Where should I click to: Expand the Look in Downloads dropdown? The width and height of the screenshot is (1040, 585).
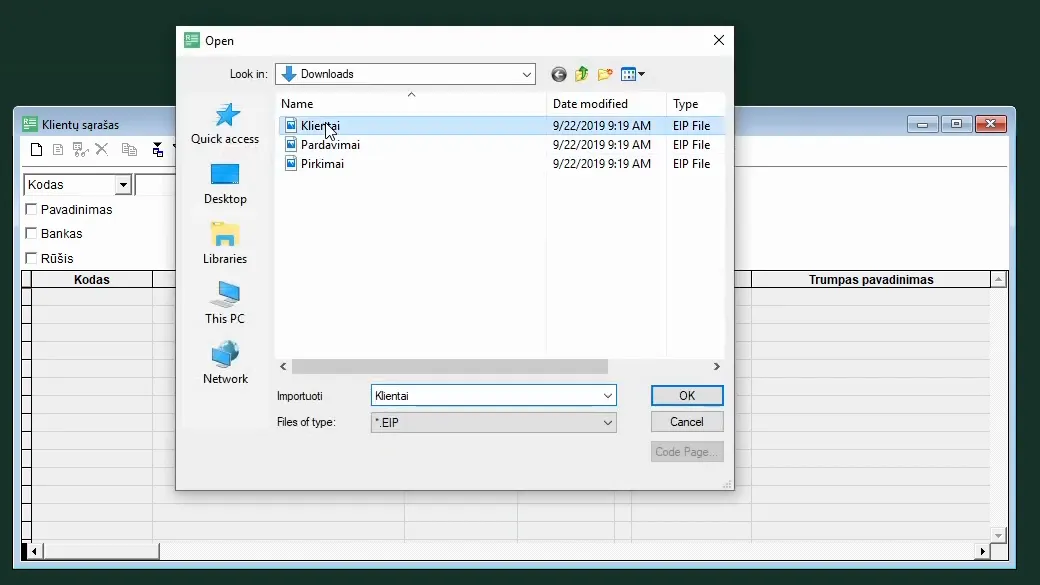coord(527,74)
